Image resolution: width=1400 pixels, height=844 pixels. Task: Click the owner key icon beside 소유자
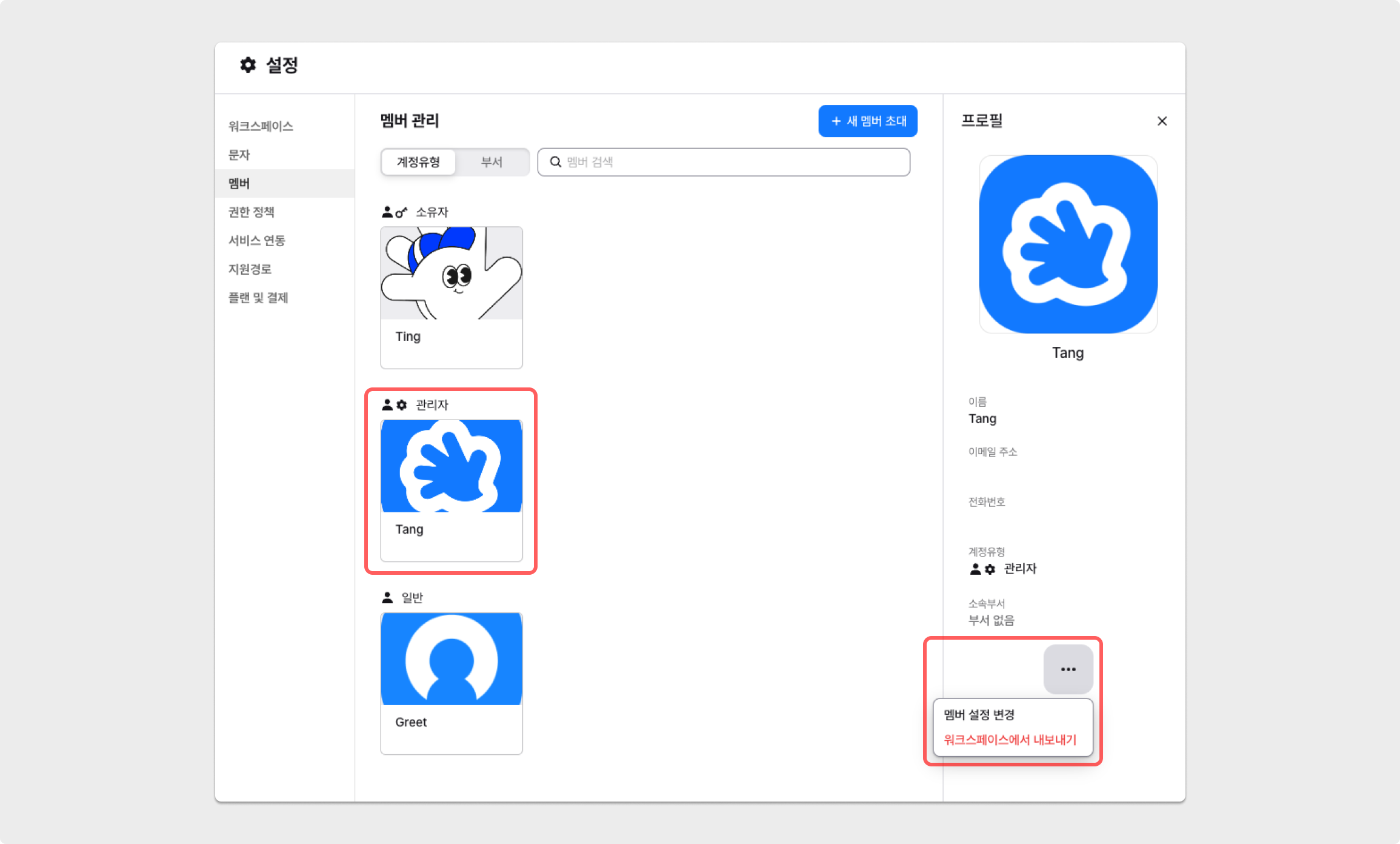coord(401,212)
